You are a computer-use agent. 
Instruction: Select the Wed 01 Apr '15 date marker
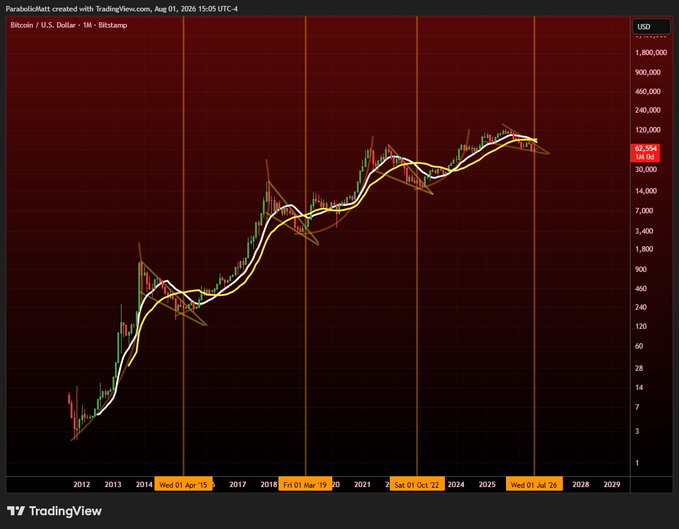[183, 485]
